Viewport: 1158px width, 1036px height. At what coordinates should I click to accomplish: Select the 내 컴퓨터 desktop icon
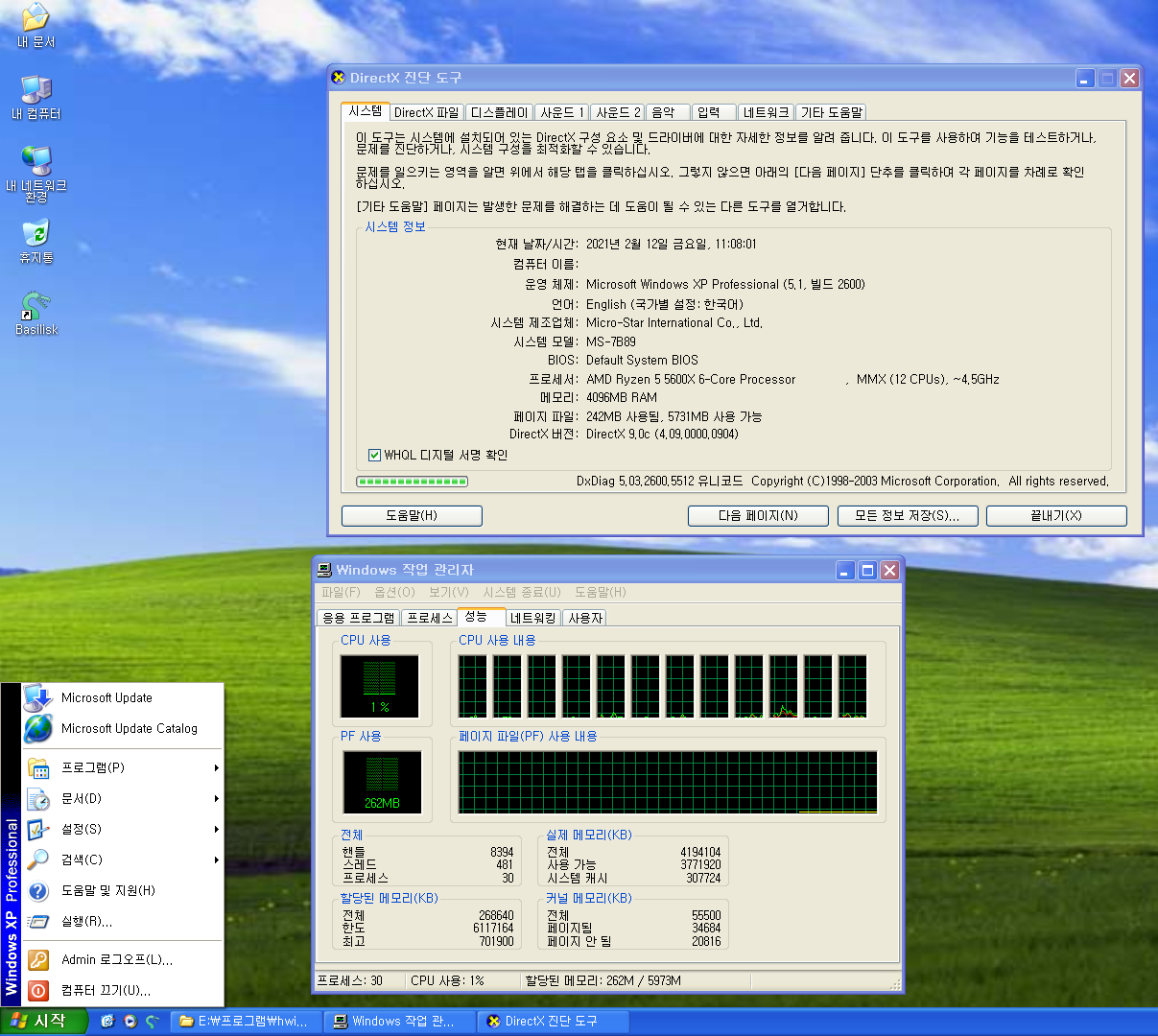[36, 98]
